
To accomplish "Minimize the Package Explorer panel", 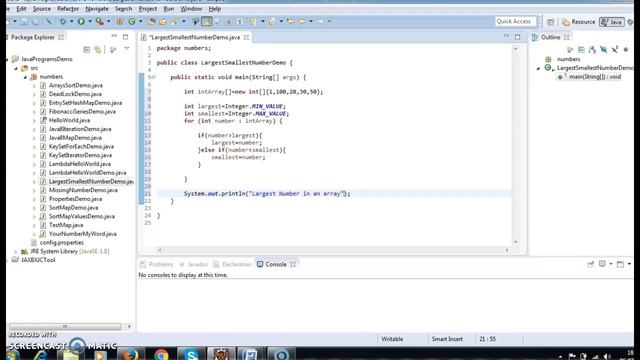I will [x=114, y=36].
